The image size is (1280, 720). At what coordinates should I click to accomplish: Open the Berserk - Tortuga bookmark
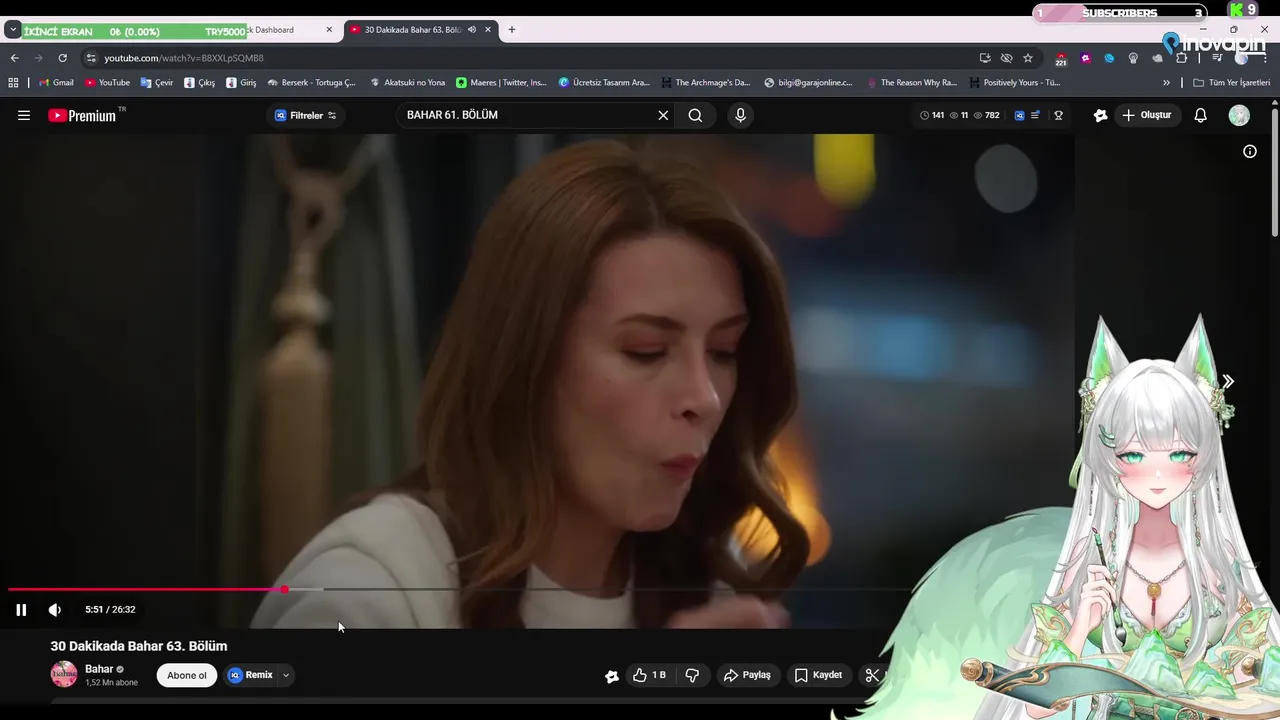point(312,83)
